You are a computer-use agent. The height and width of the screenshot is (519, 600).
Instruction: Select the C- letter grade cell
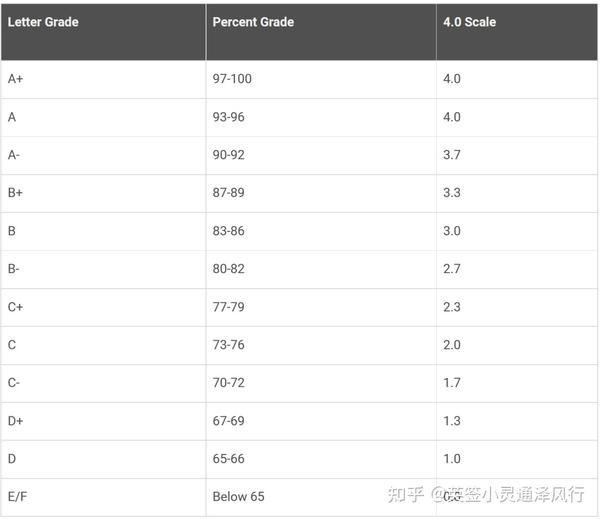pos(14,383)
